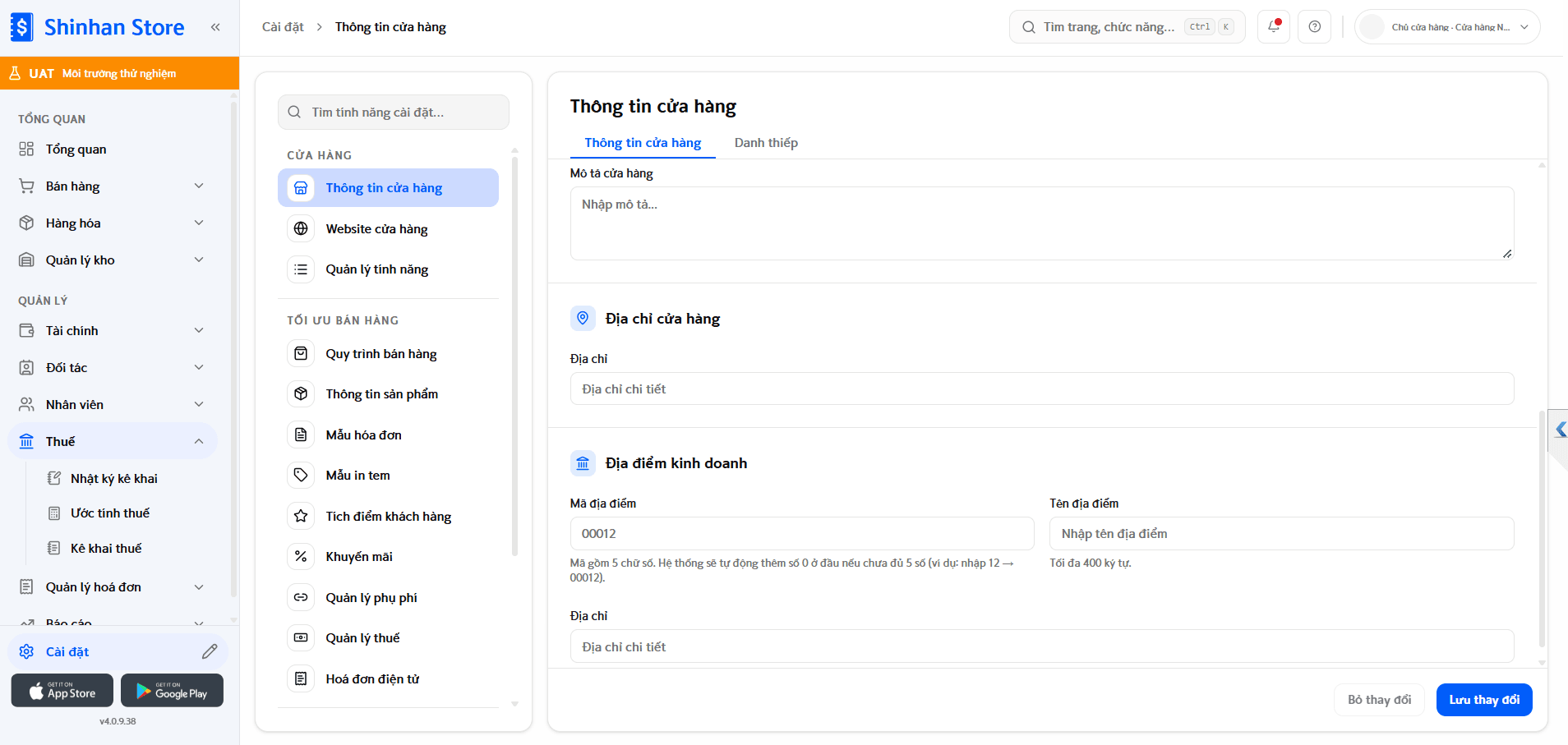The width and height of the screenshot is (1568, 745).
Task: Collapse the Thuế menu
Action: [113, 442]
